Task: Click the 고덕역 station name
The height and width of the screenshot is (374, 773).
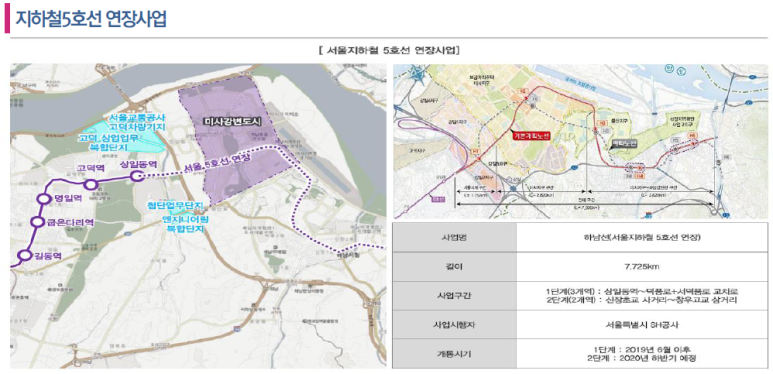Action: pos(90,169)
